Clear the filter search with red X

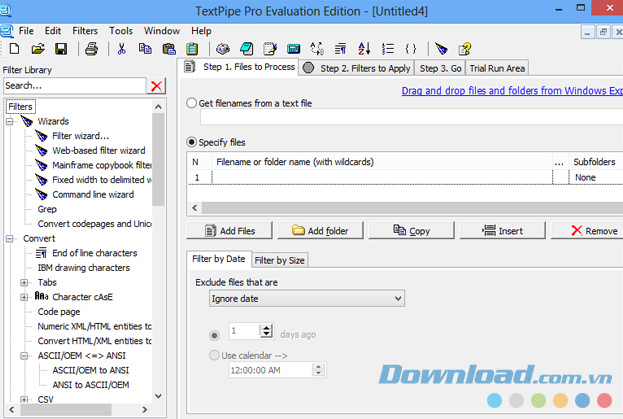pos(157,86)
